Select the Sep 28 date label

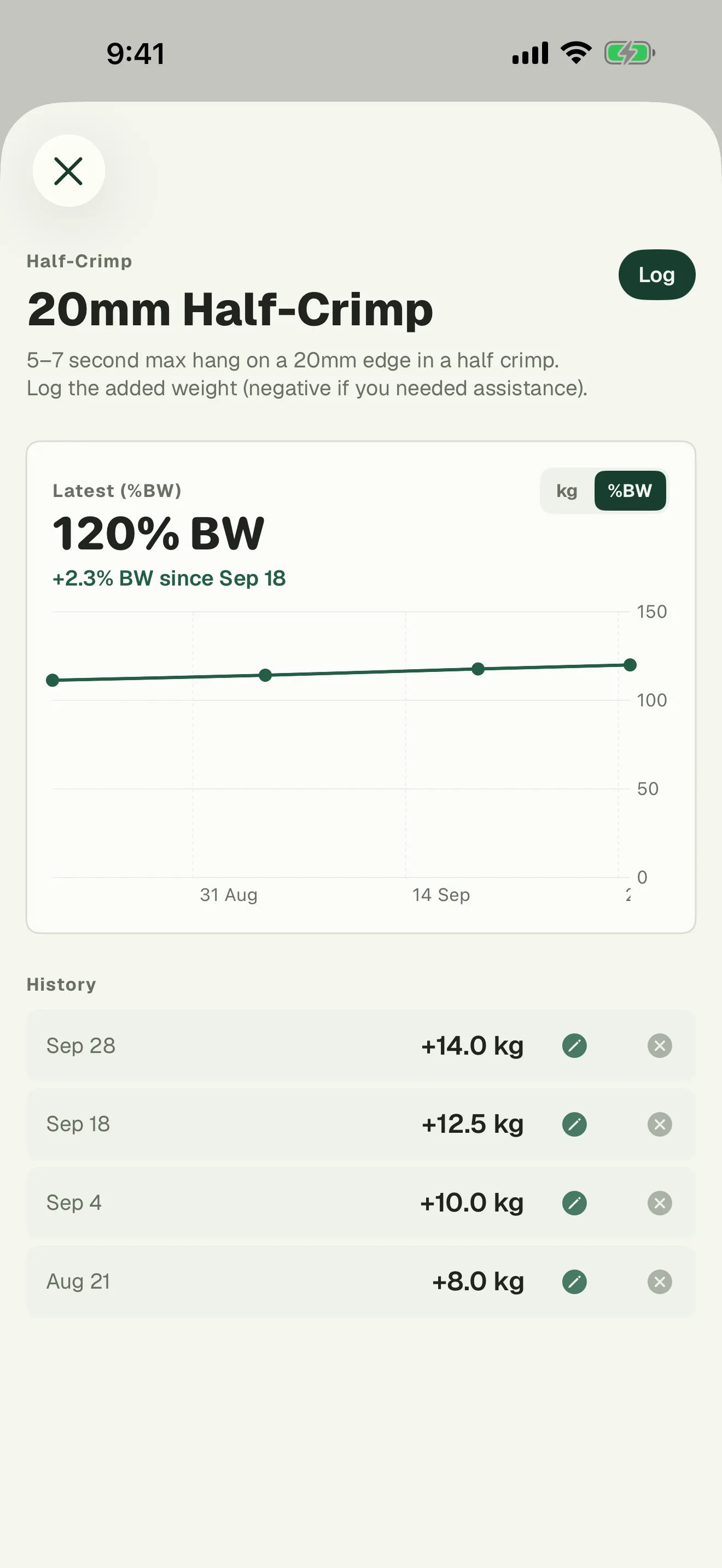pos(80,1046)
